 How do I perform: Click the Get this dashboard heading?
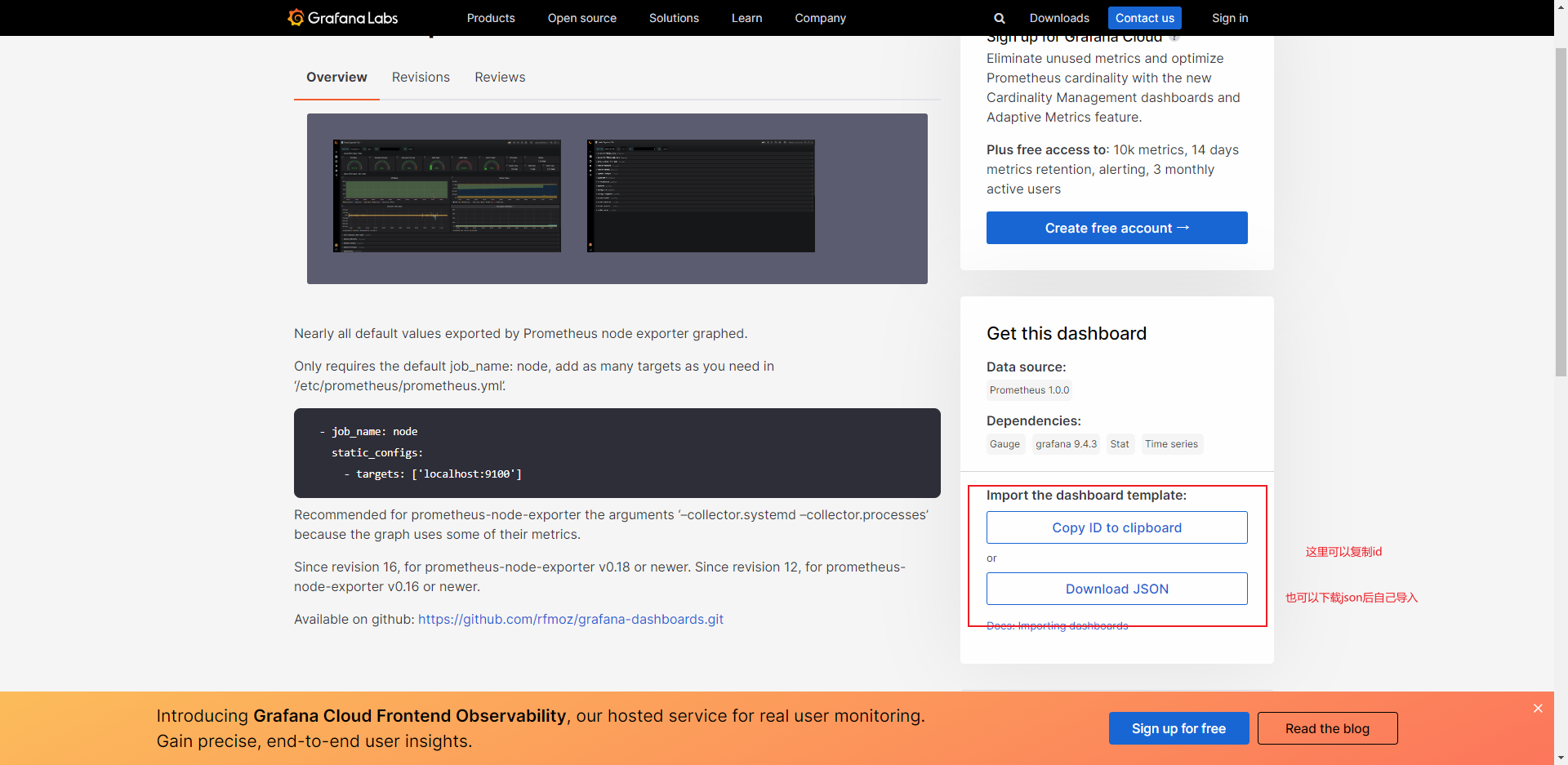point(1067,333)
